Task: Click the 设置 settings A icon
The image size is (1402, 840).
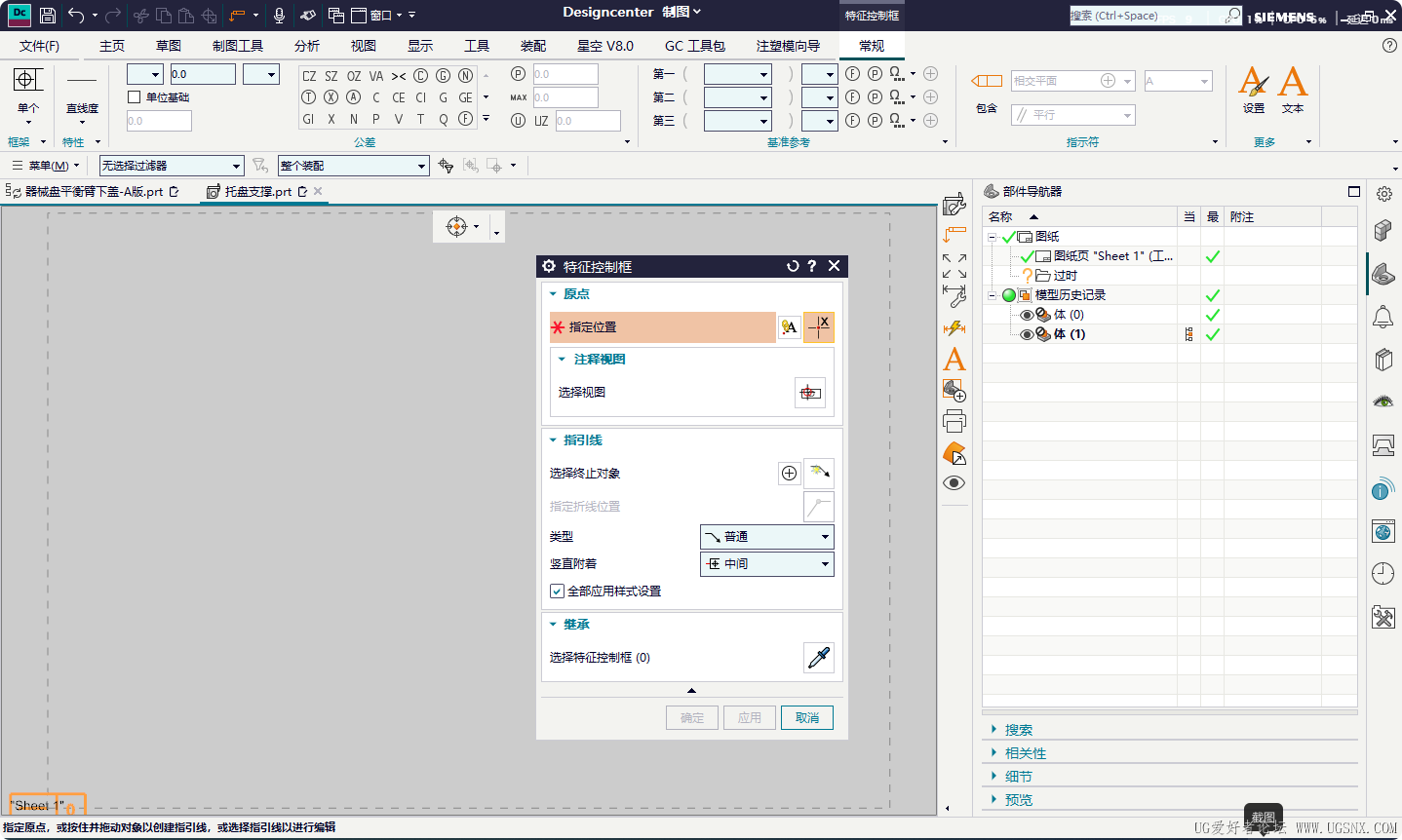Action: [1254, 82]
